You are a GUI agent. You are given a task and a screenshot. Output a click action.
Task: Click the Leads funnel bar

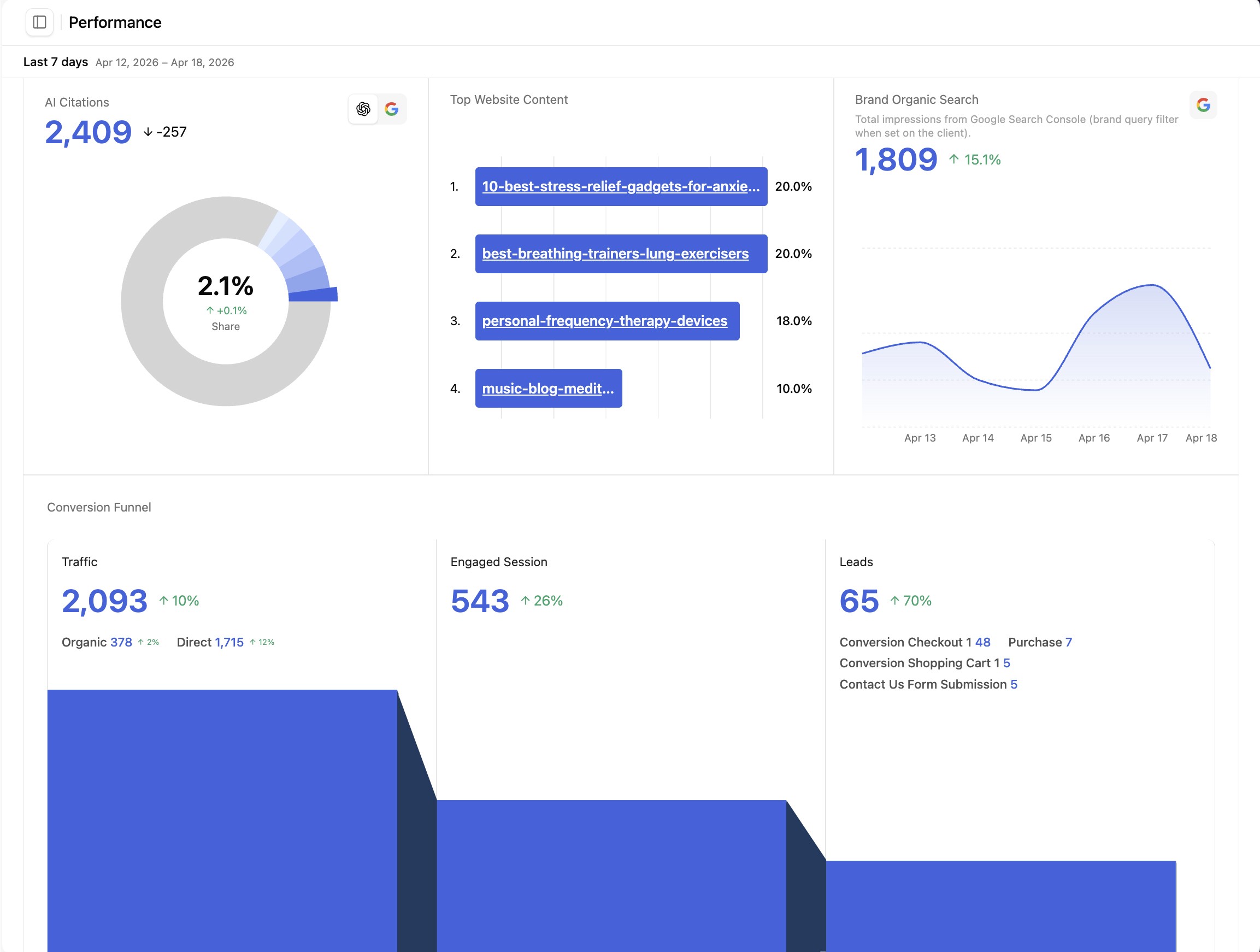tap(1000, 906)
